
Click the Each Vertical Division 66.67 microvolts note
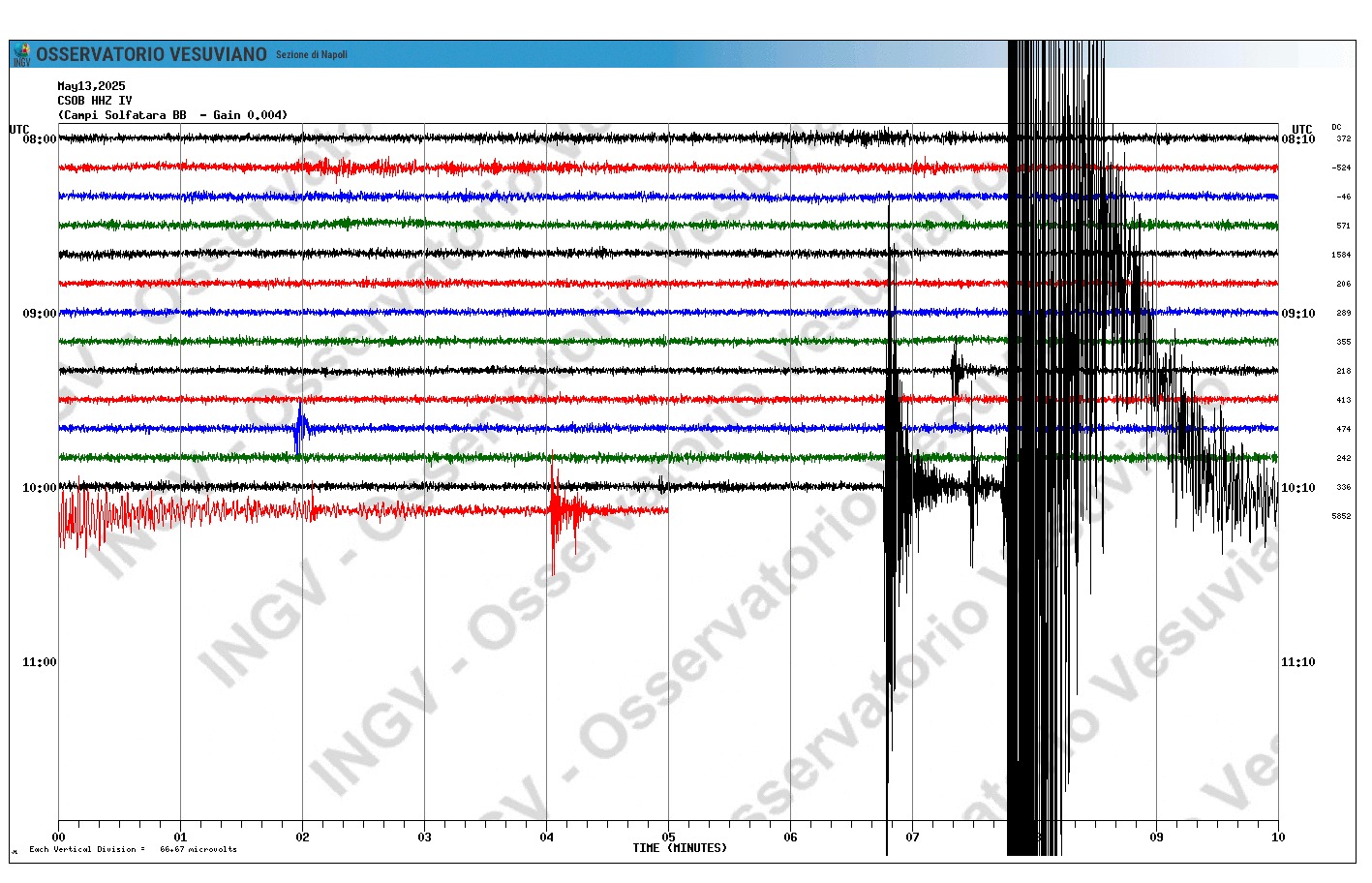pyautogui.click(x=133, y=849)
